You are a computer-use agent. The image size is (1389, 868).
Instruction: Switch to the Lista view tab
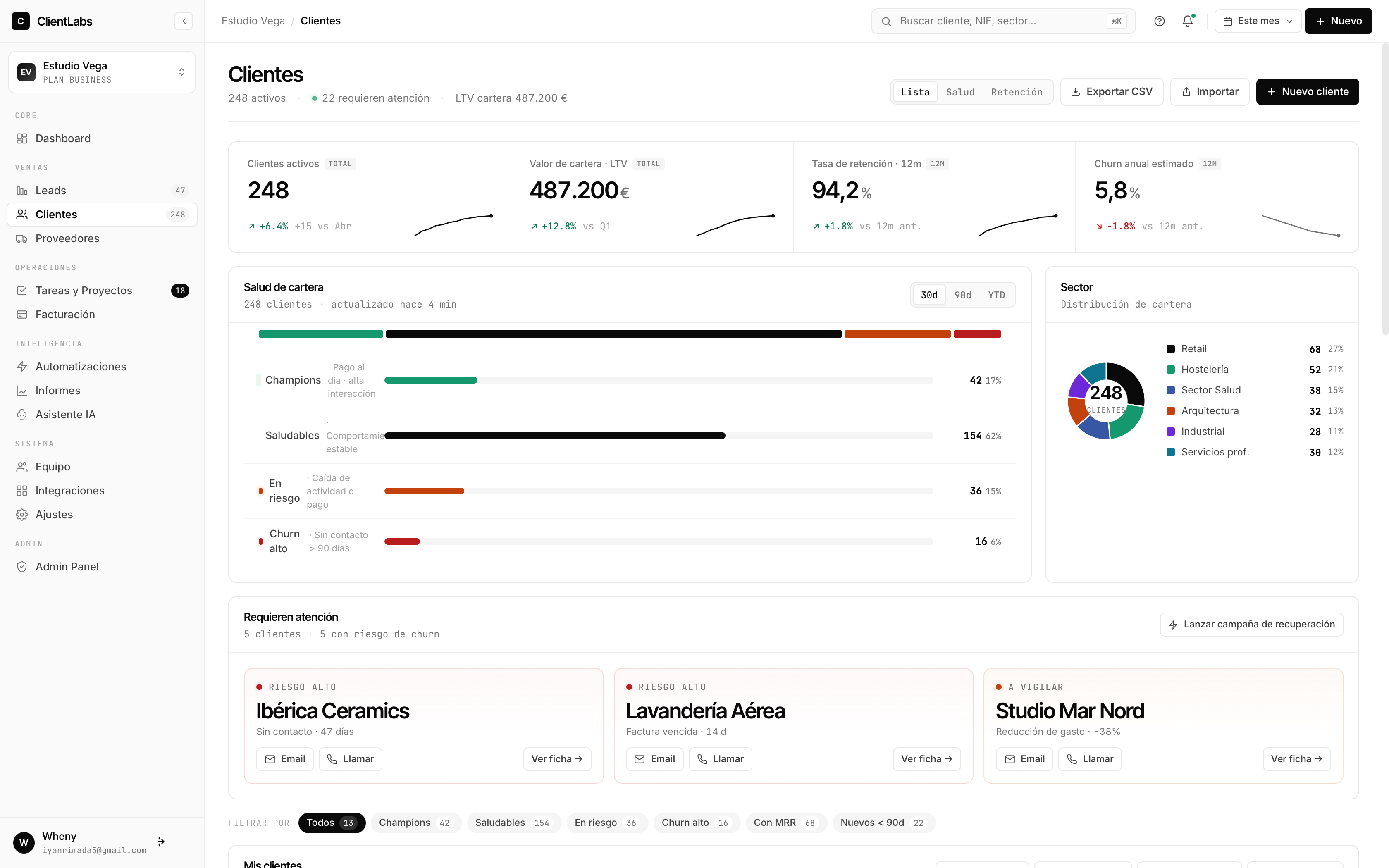point(915,92)
